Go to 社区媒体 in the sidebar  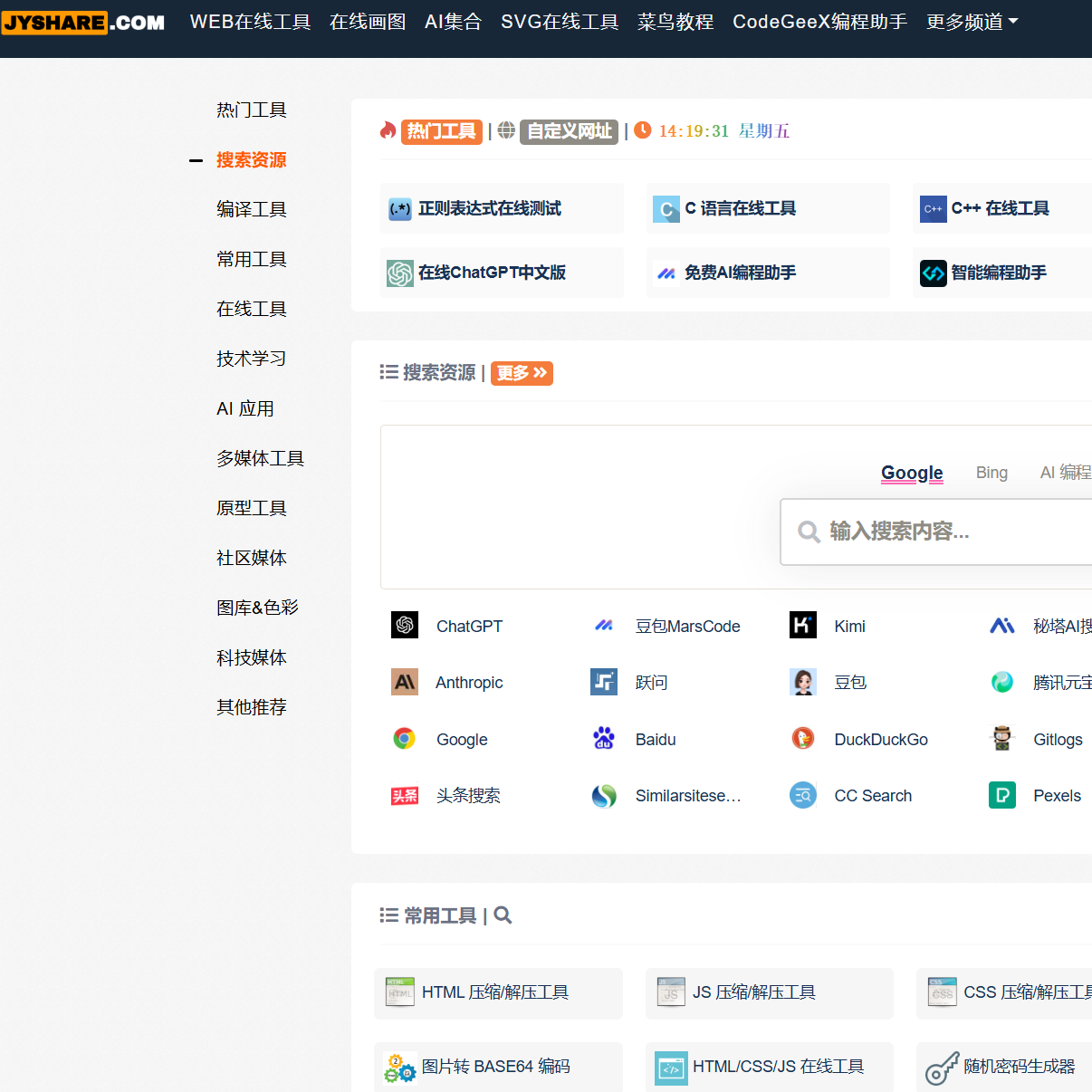[x=252, y=559]
